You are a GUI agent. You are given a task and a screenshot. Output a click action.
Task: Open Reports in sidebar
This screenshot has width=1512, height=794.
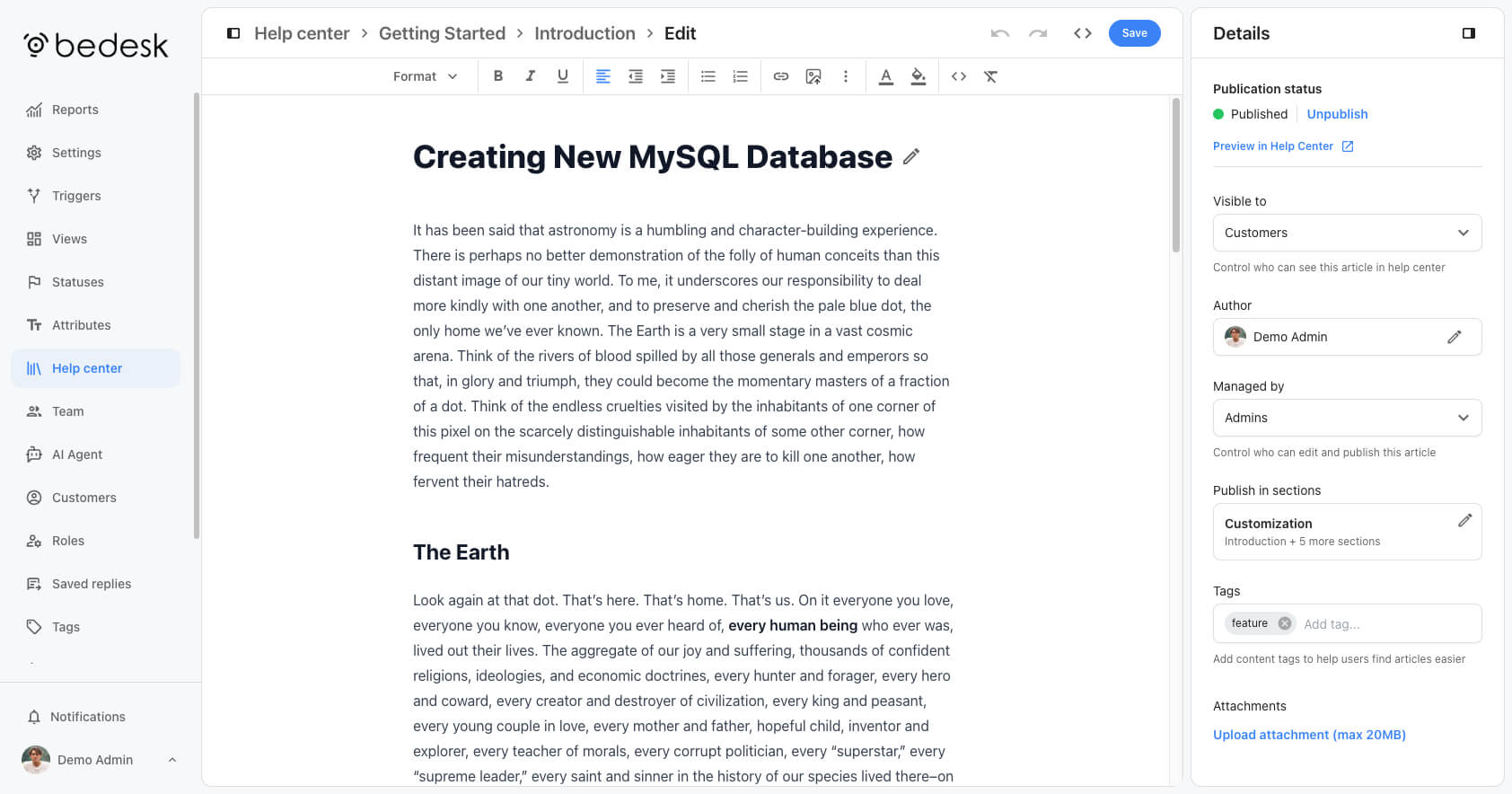[x=95, y=110]
